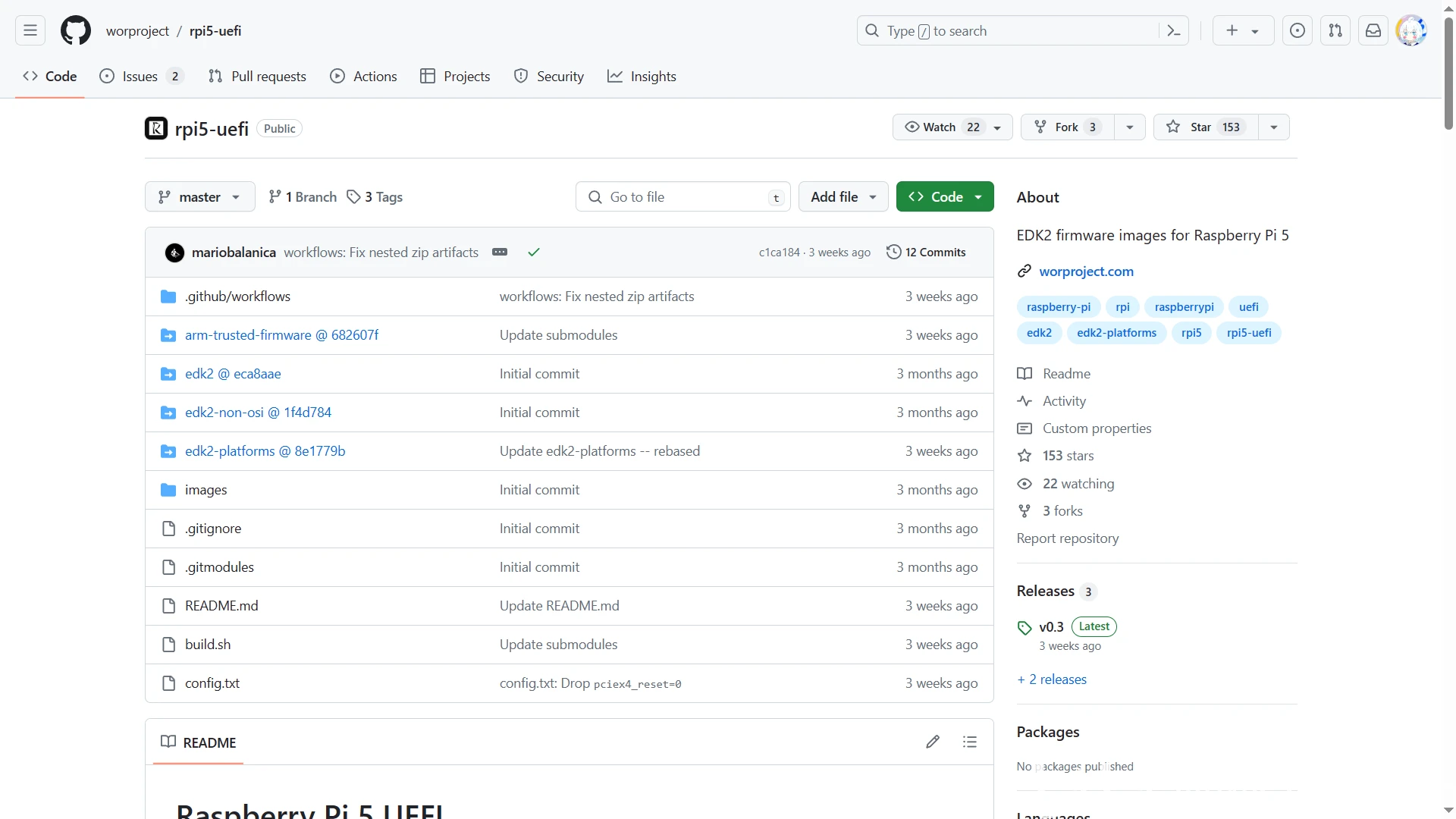Open the notifications inbox icon

1373,31
